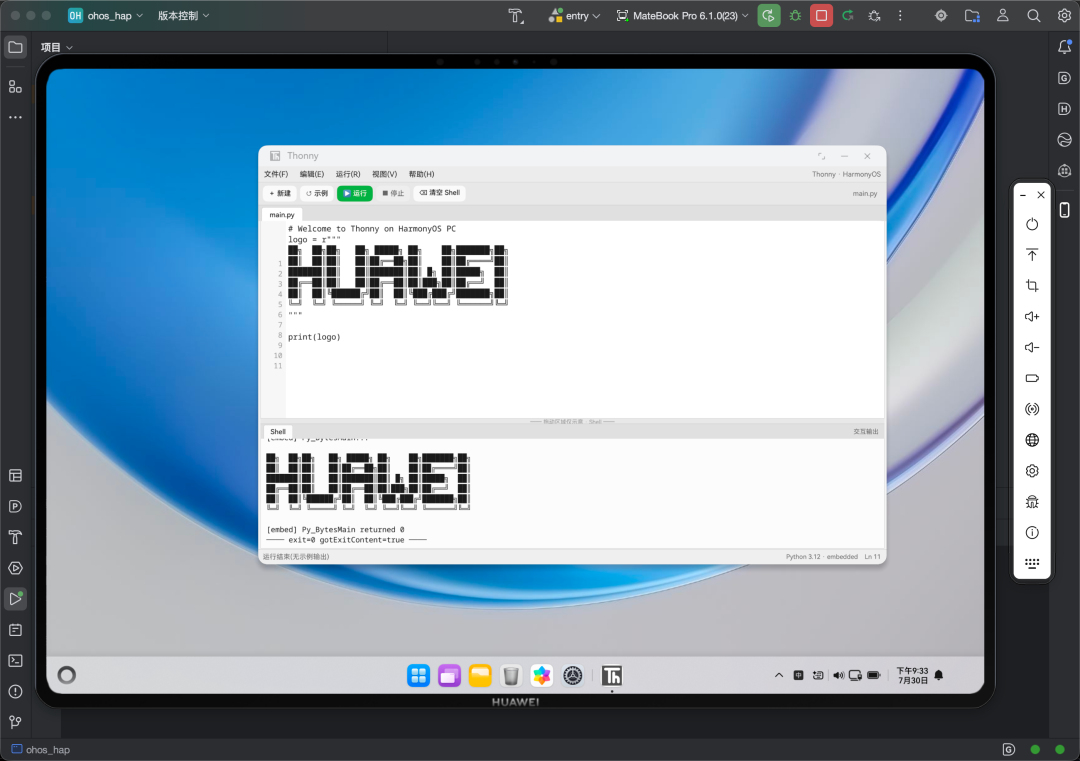Open the emulator settings gear icon
The image size is (1080, 761).
pos(1032,471)
